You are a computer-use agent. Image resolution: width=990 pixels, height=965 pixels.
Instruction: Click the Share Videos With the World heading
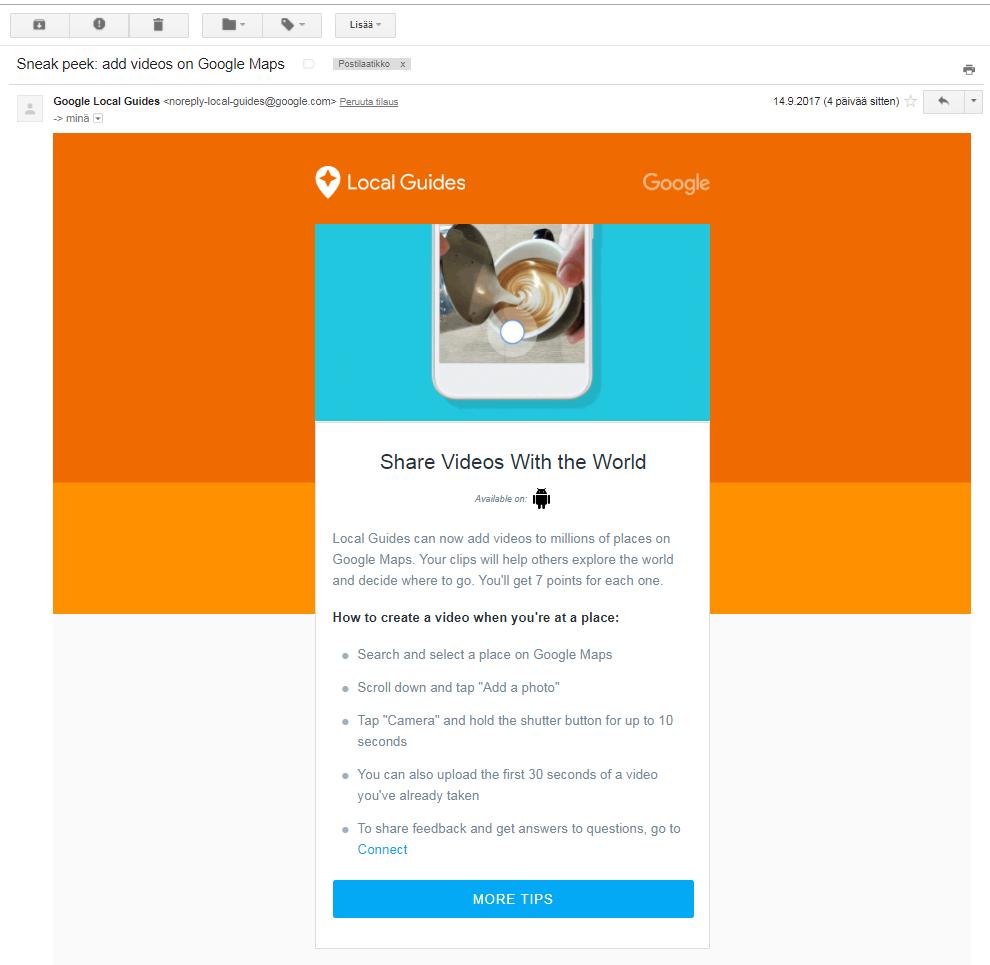coord(513,462)
